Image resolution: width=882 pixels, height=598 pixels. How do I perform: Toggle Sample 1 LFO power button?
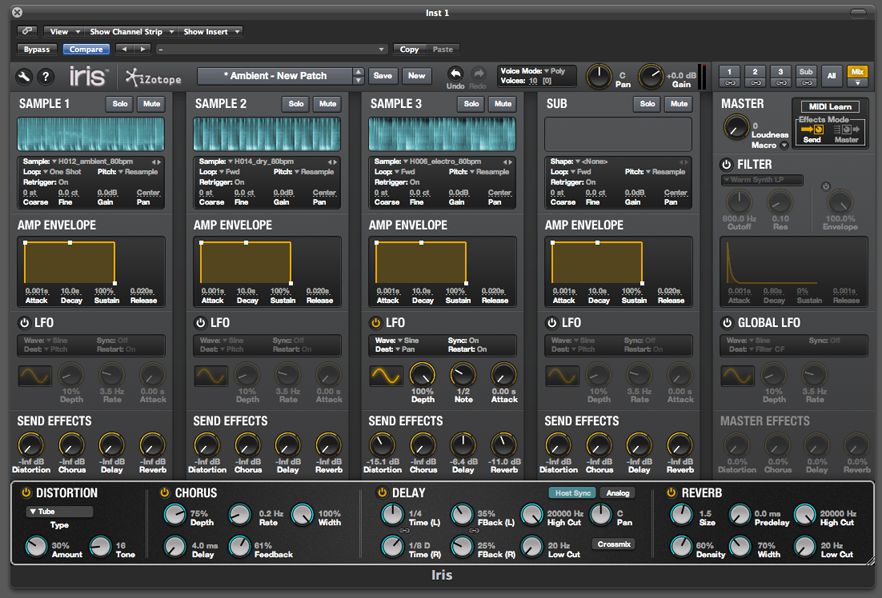24,323
